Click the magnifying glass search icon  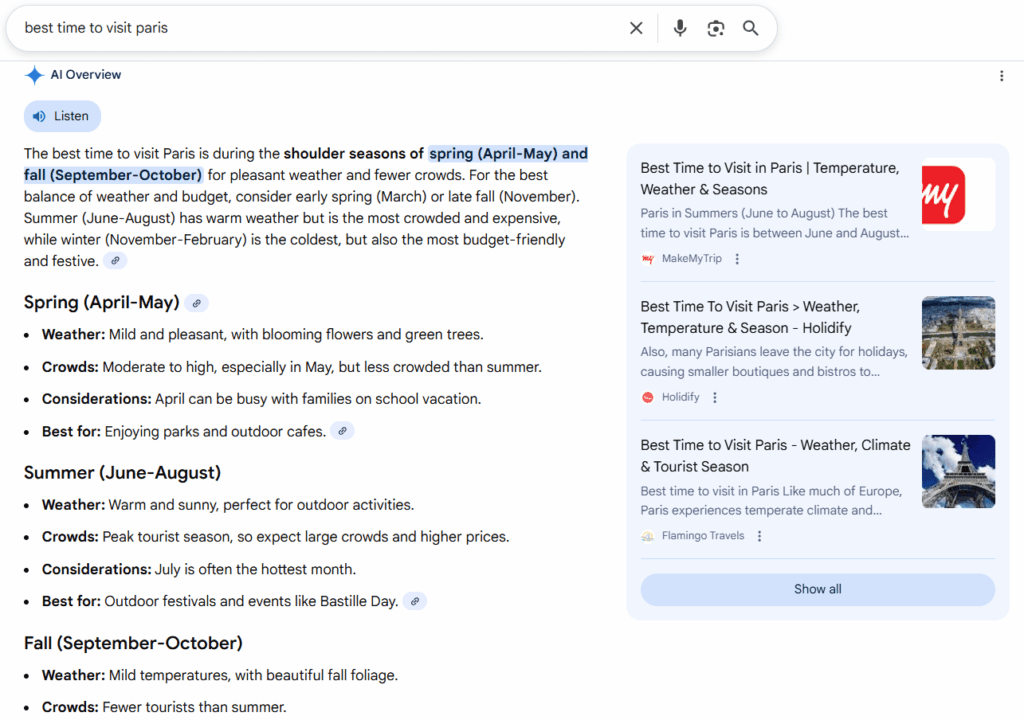tap(751, 28)
